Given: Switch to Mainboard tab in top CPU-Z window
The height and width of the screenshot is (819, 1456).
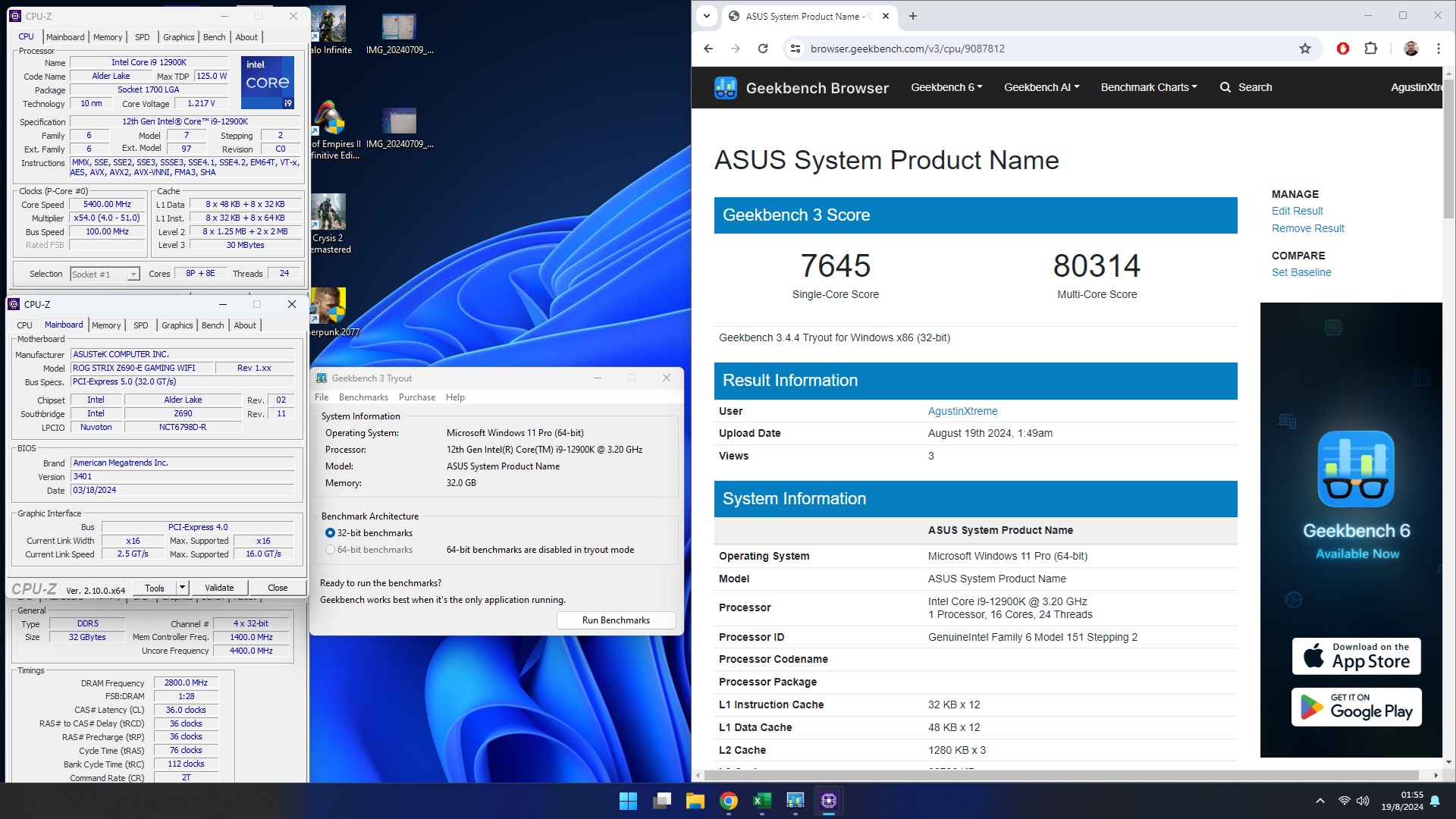Looking at the screenshot, I should point(65,37).
